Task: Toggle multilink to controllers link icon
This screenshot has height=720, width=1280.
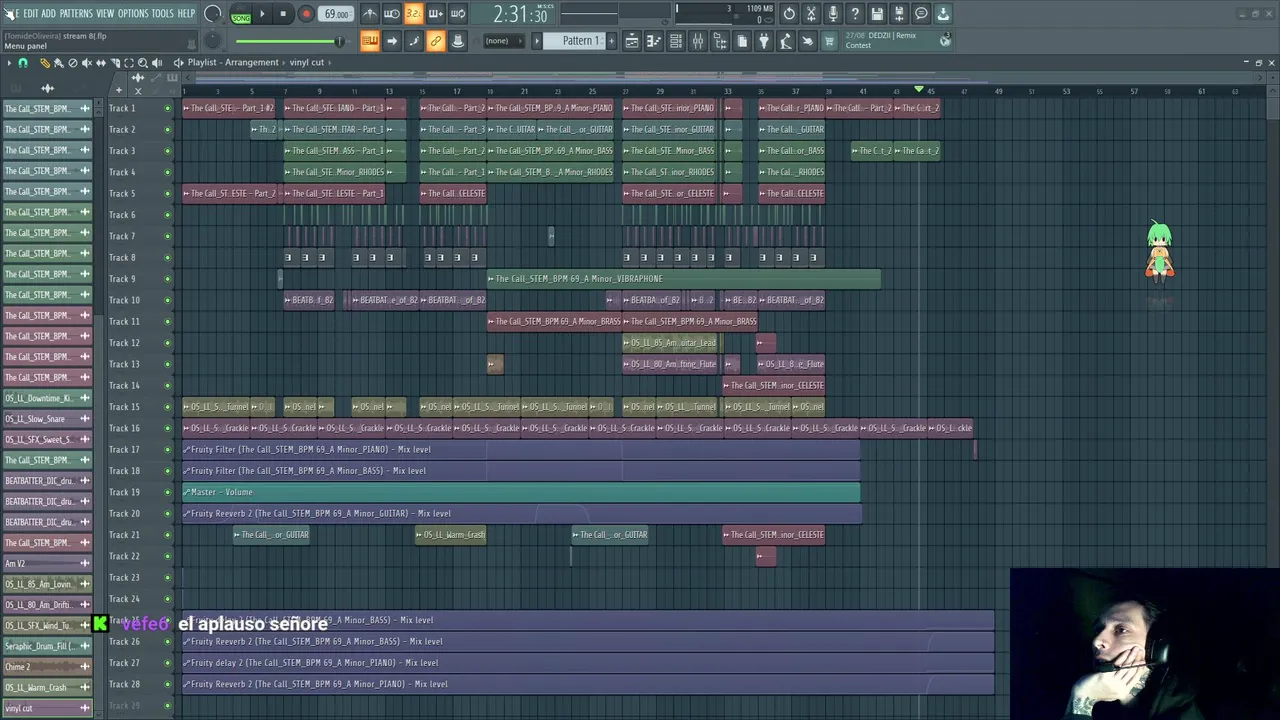Action: (x=435, y=41)
